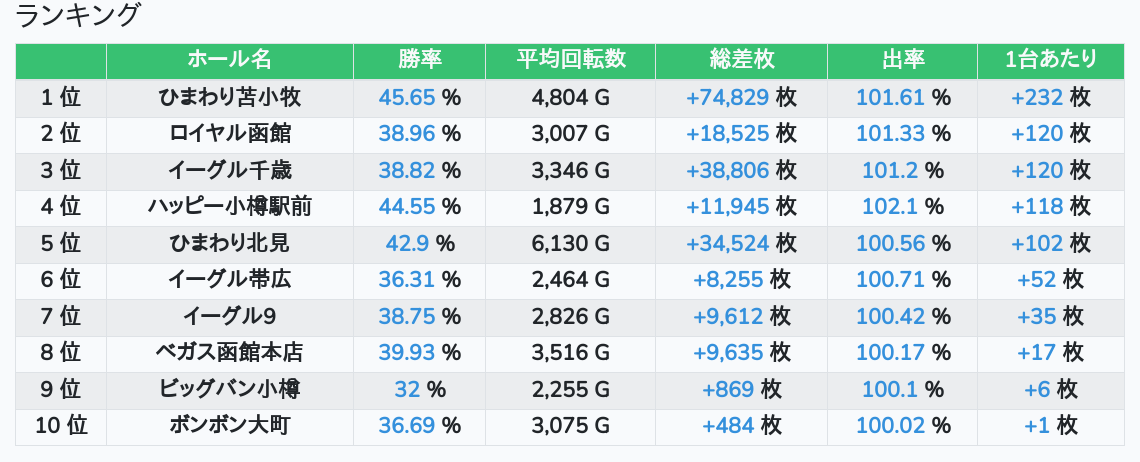This screenshot has height=462, width=1140.
Task: Click the ボンボン大町 hall name
Action: pyautogui.click(x=230, y=426)
